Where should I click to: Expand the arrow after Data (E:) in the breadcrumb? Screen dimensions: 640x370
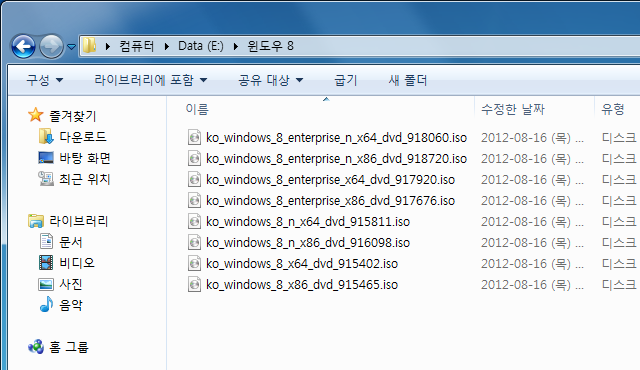tap(236, 46)
